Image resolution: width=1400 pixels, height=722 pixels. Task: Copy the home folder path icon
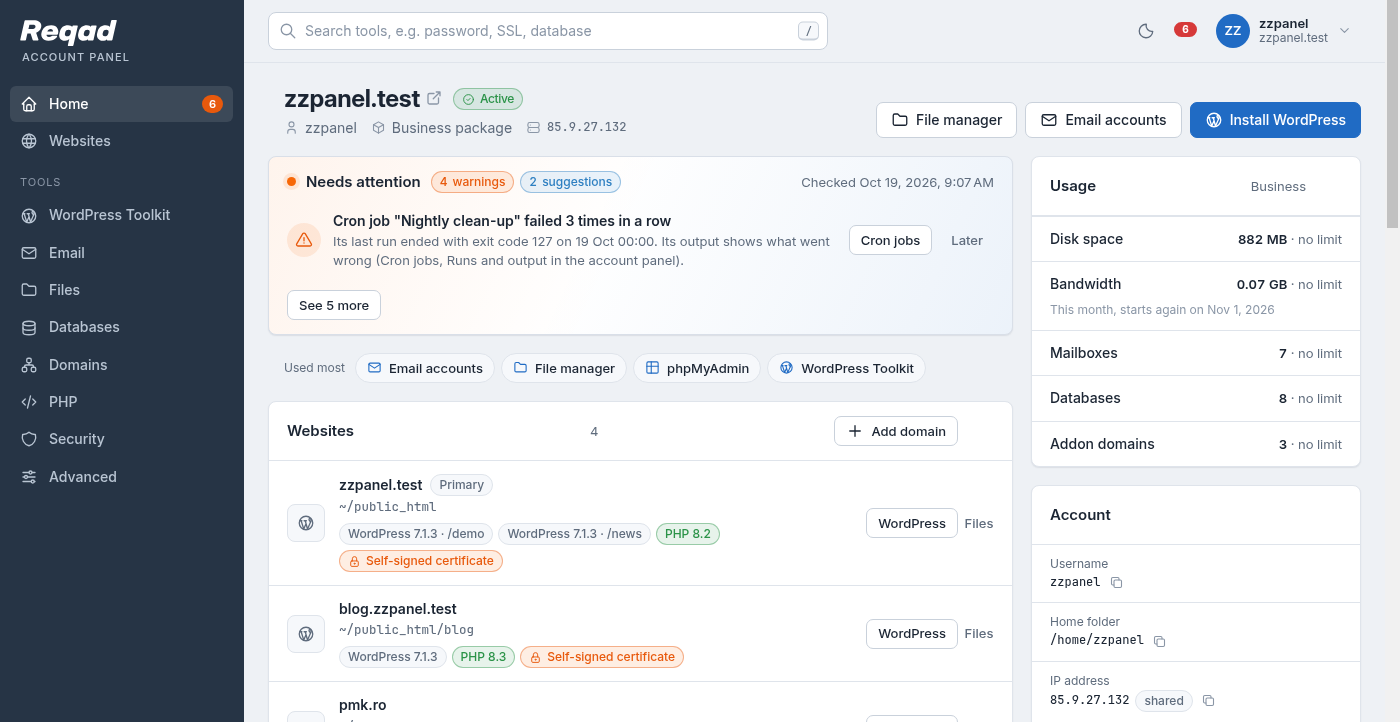coord(1160,641)
